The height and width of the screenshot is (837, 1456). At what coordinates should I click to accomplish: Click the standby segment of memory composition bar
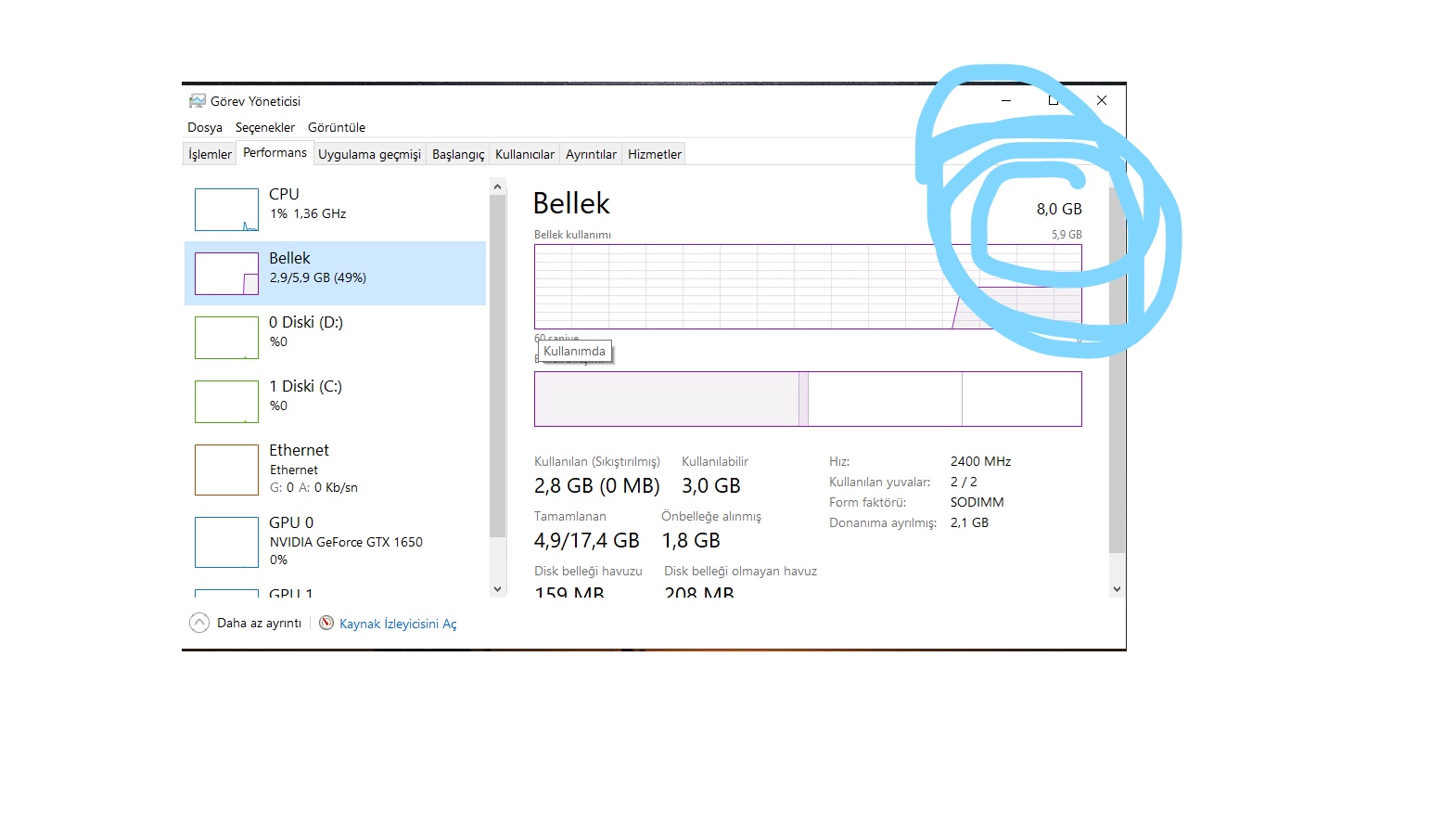[x=885, y=399]
